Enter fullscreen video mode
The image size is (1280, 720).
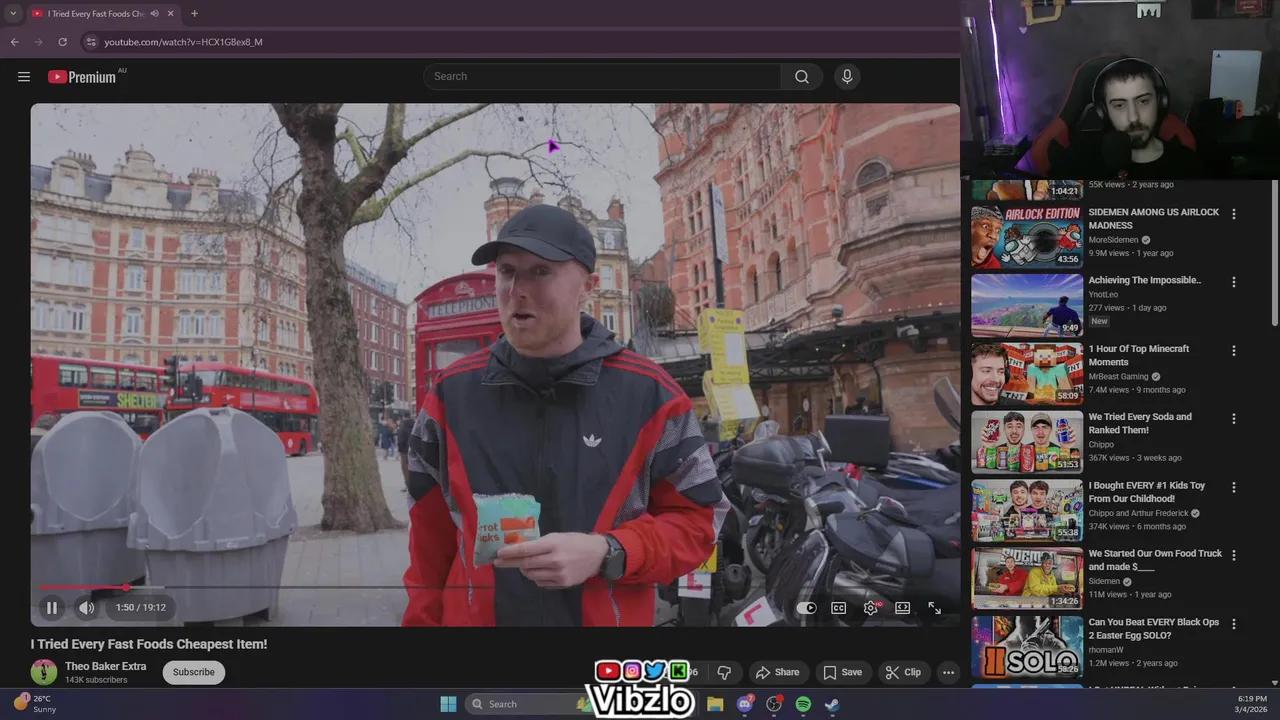pos(934,608)
